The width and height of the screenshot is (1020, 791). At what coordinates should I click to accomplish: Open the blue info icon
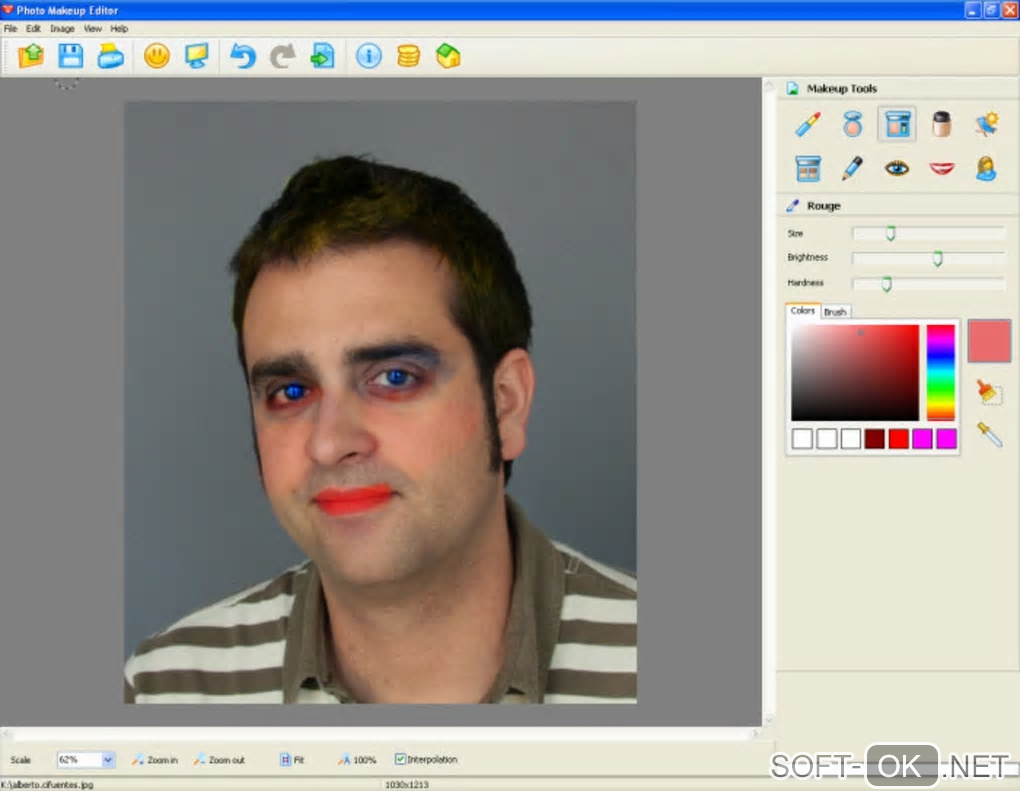[368, 56]
